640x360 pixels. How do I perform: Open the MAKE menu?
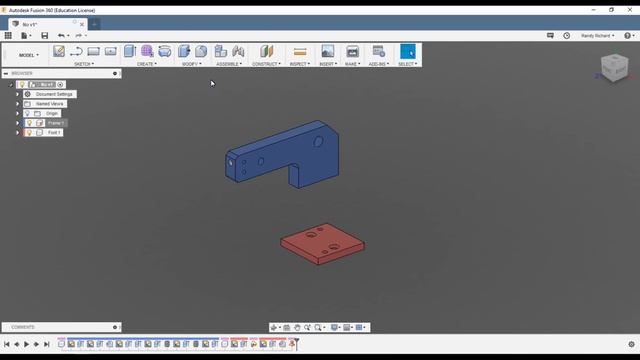(x=352, y=64)
